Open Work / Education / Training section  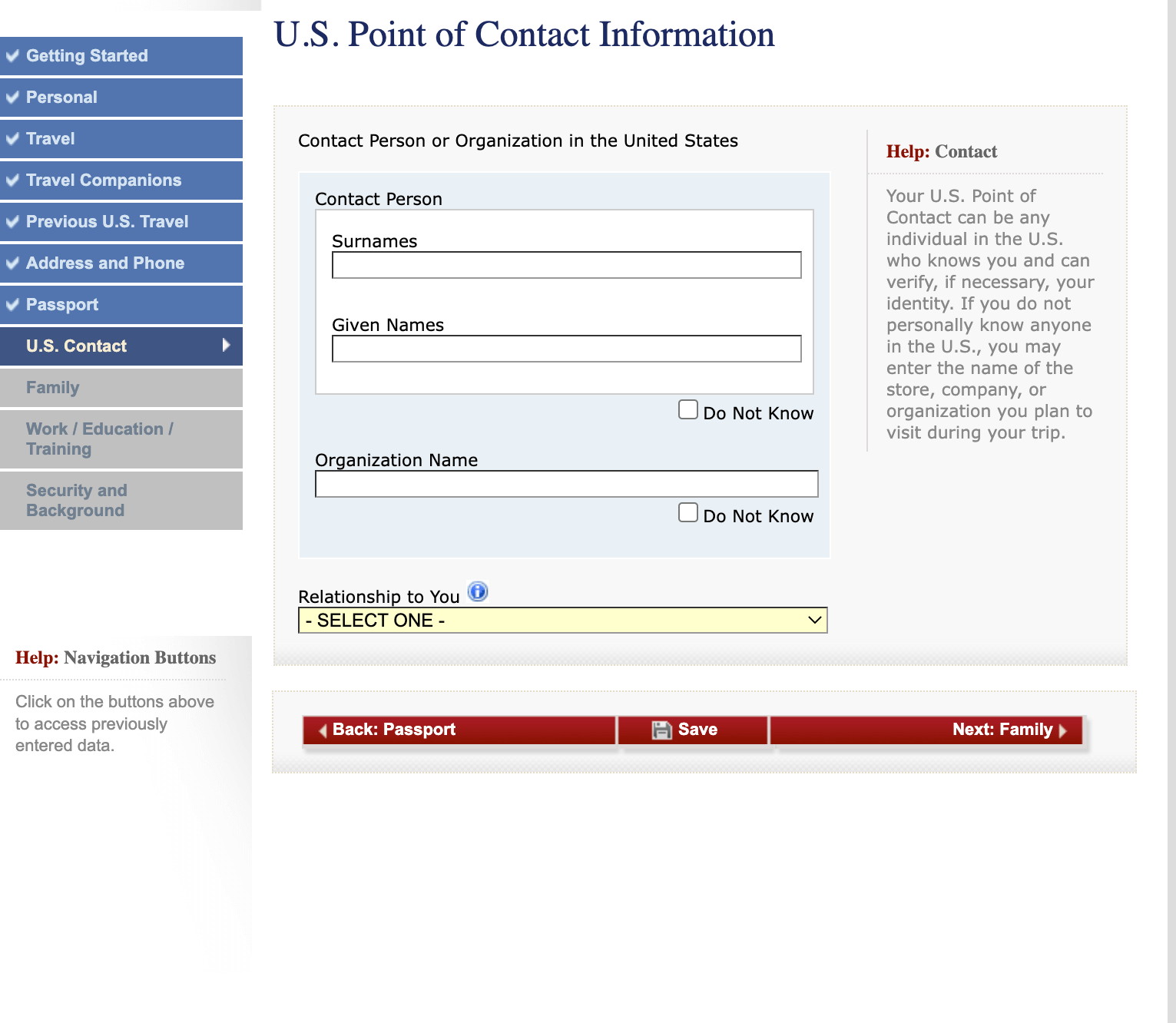point(99,439)
